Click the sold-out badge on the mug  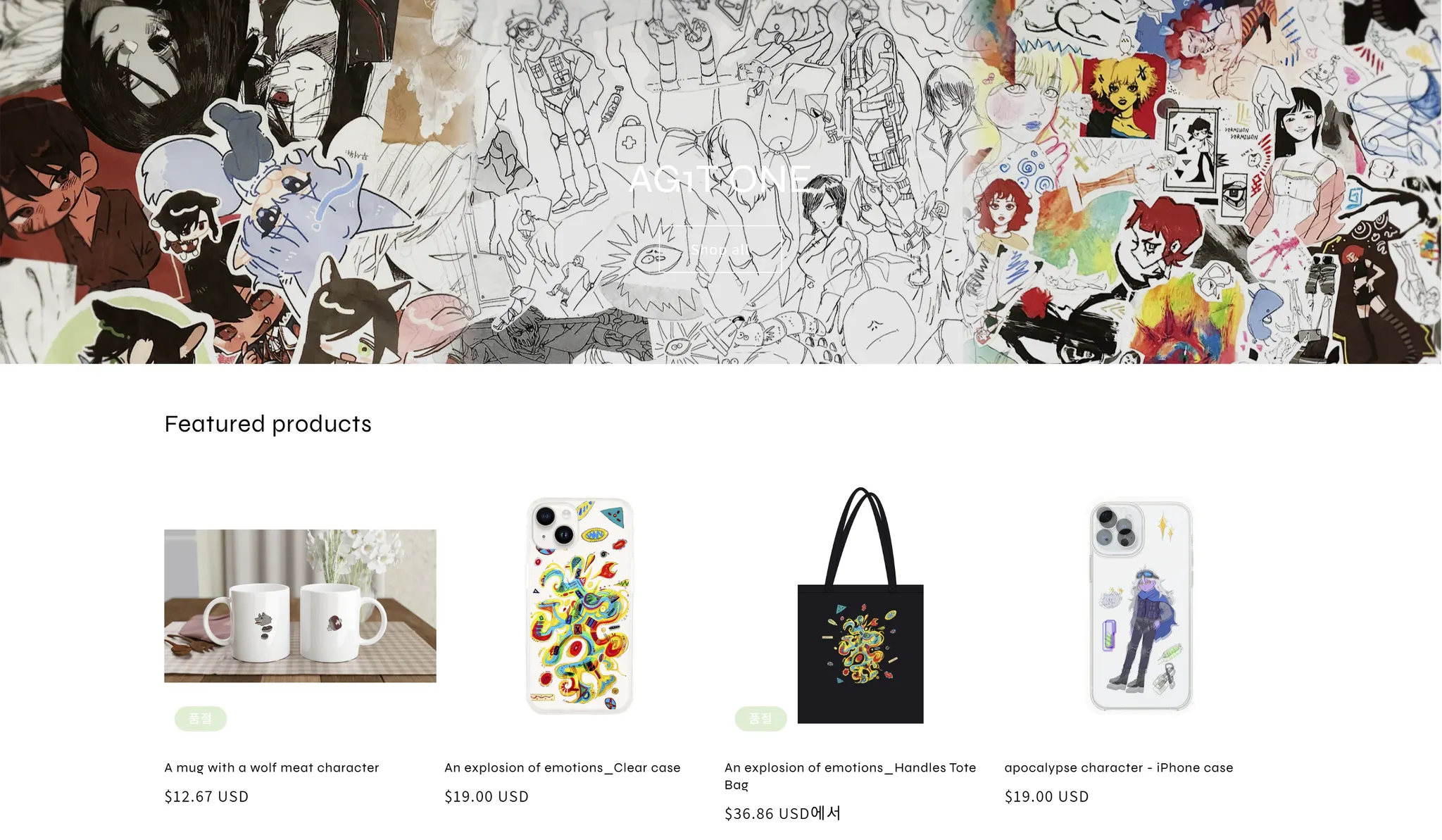(x=201, y=718)
